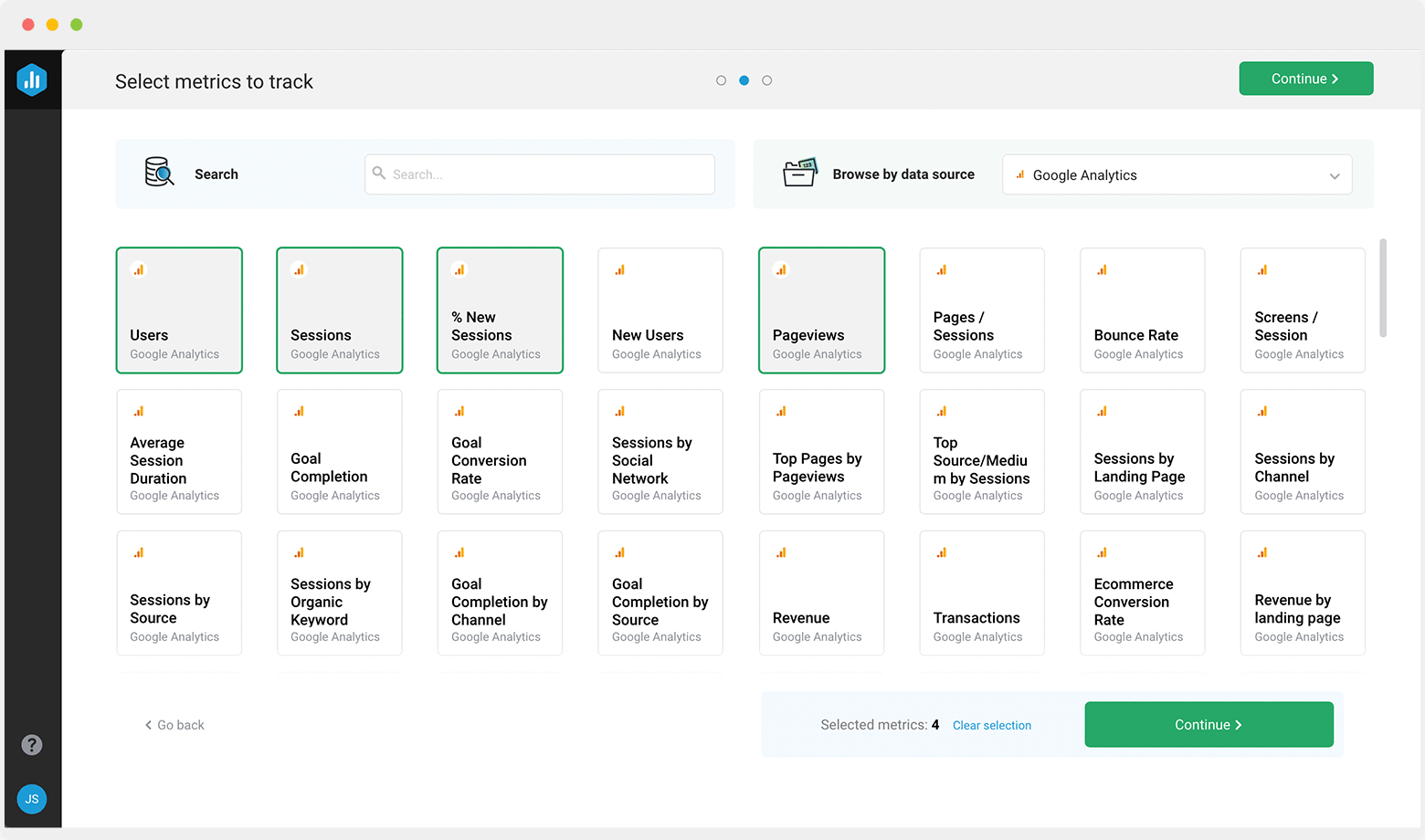Viewport: 1425px width, 840px height.
Task: Click Analytics icon on Goal Completion card
Action: pyautogui.click(x=299, y=411)
